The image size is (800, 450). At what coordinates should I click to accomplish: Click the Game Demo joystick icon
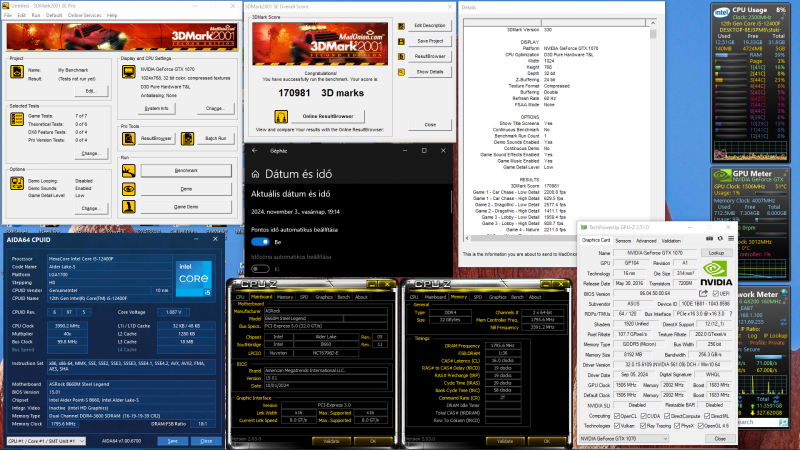click(129, 207)
